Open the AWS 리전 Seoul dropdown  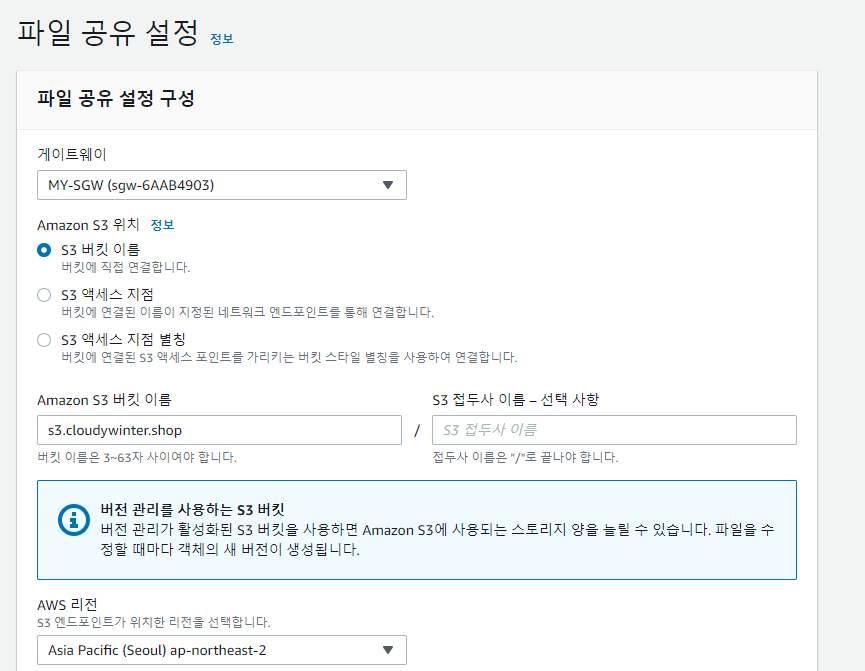[x=222, y=650]
